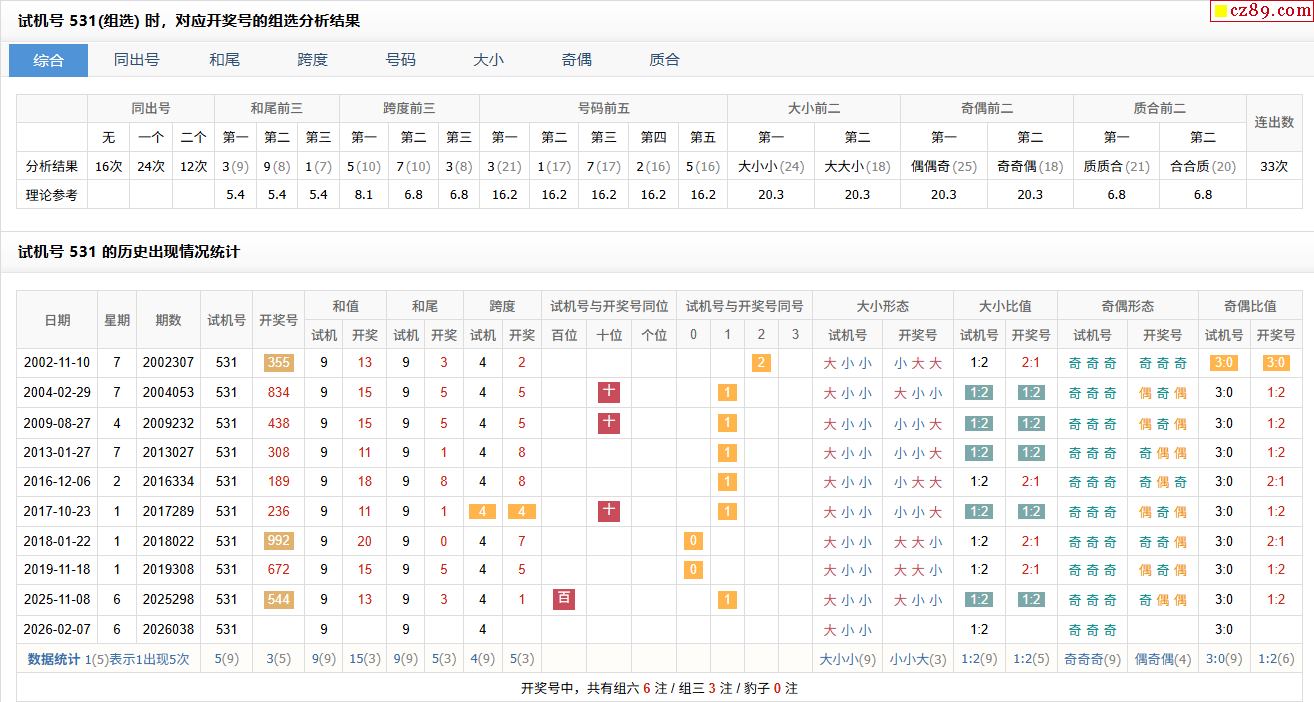The image size is (1314, 702).
Task: Click the yellow square in the cz89 logo
Action: click(x=1220, y=12)
